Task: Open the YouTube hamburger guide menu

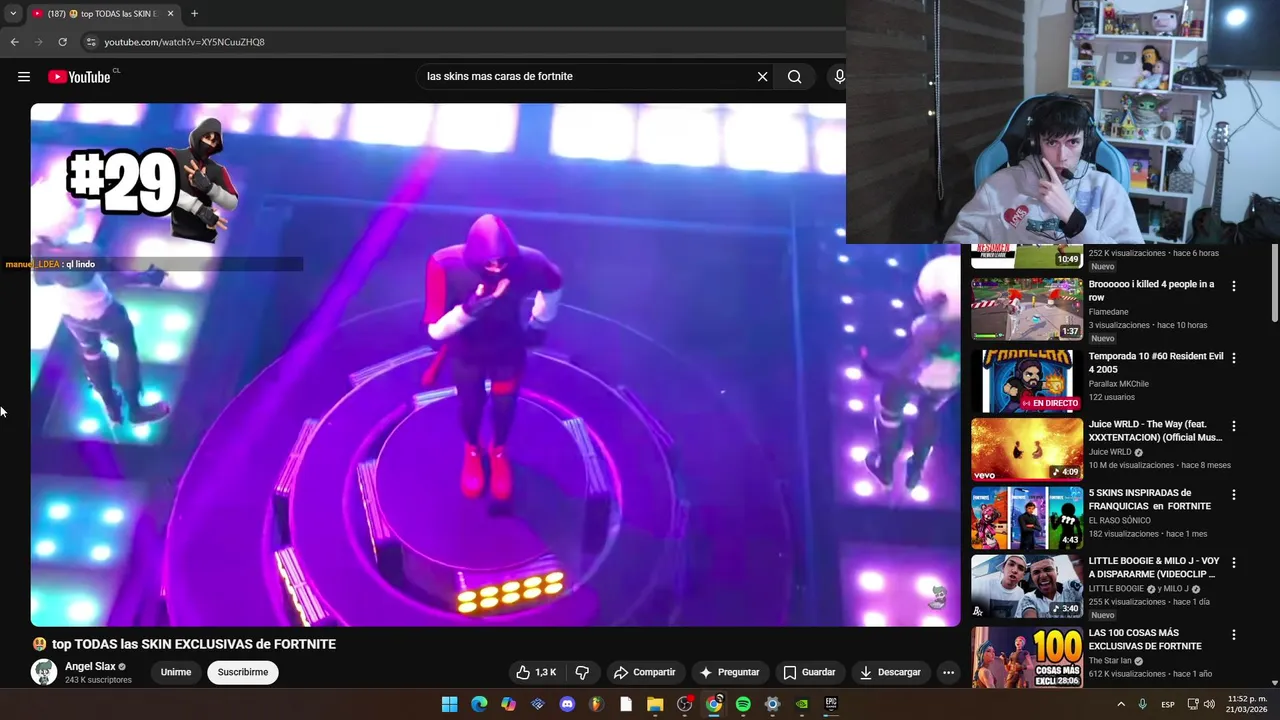Action: [x=24, y=77]
